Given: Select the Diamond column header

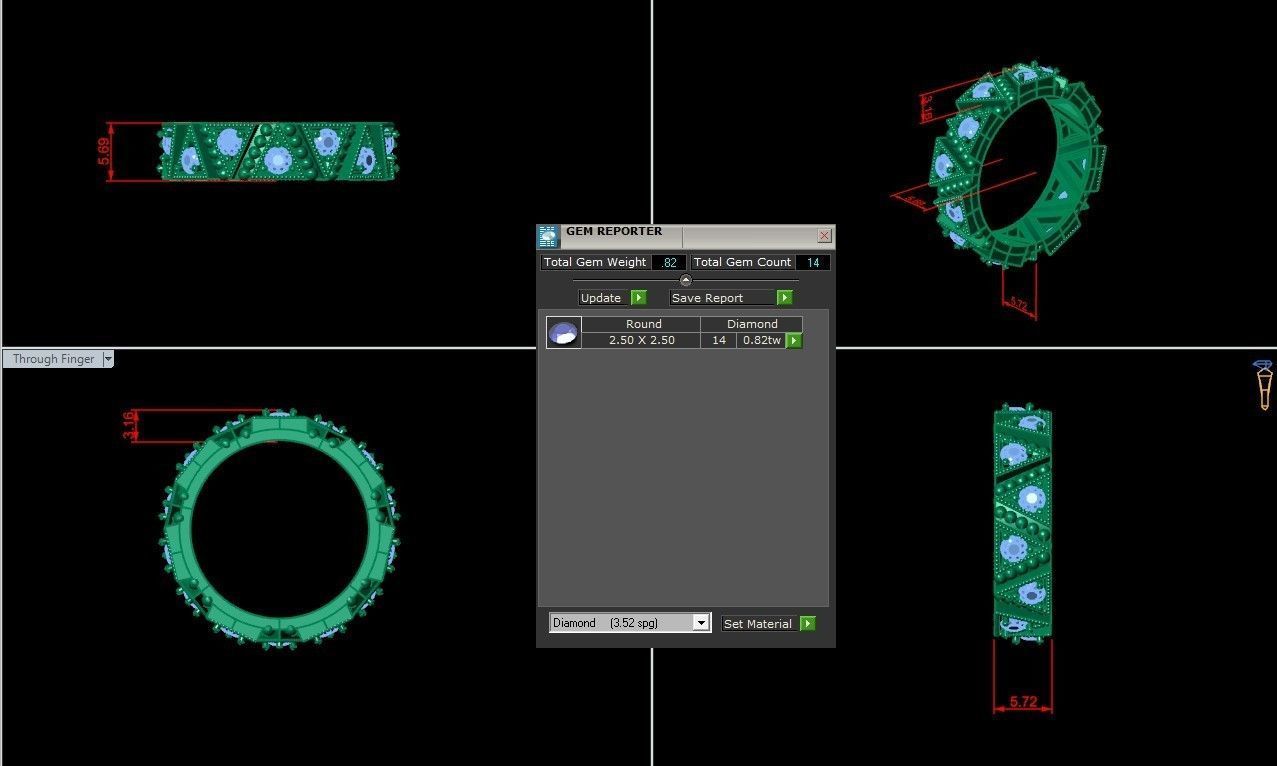Looking at the screenshot, I should (751, 323).
